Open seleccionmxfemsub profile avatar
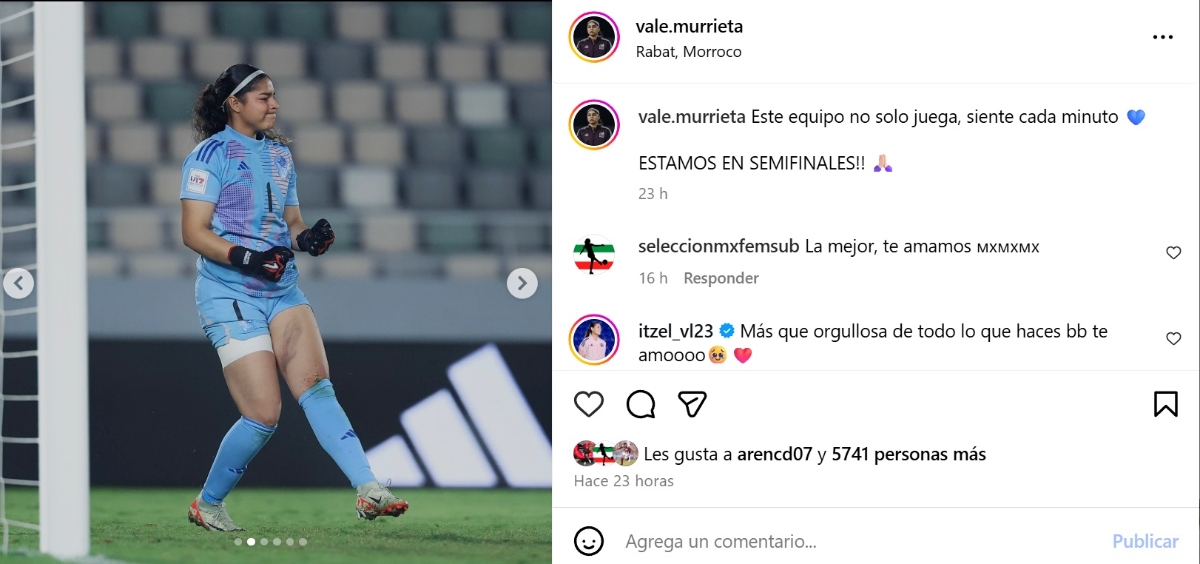The image size is (1200, 564). [x=595, y=255]
